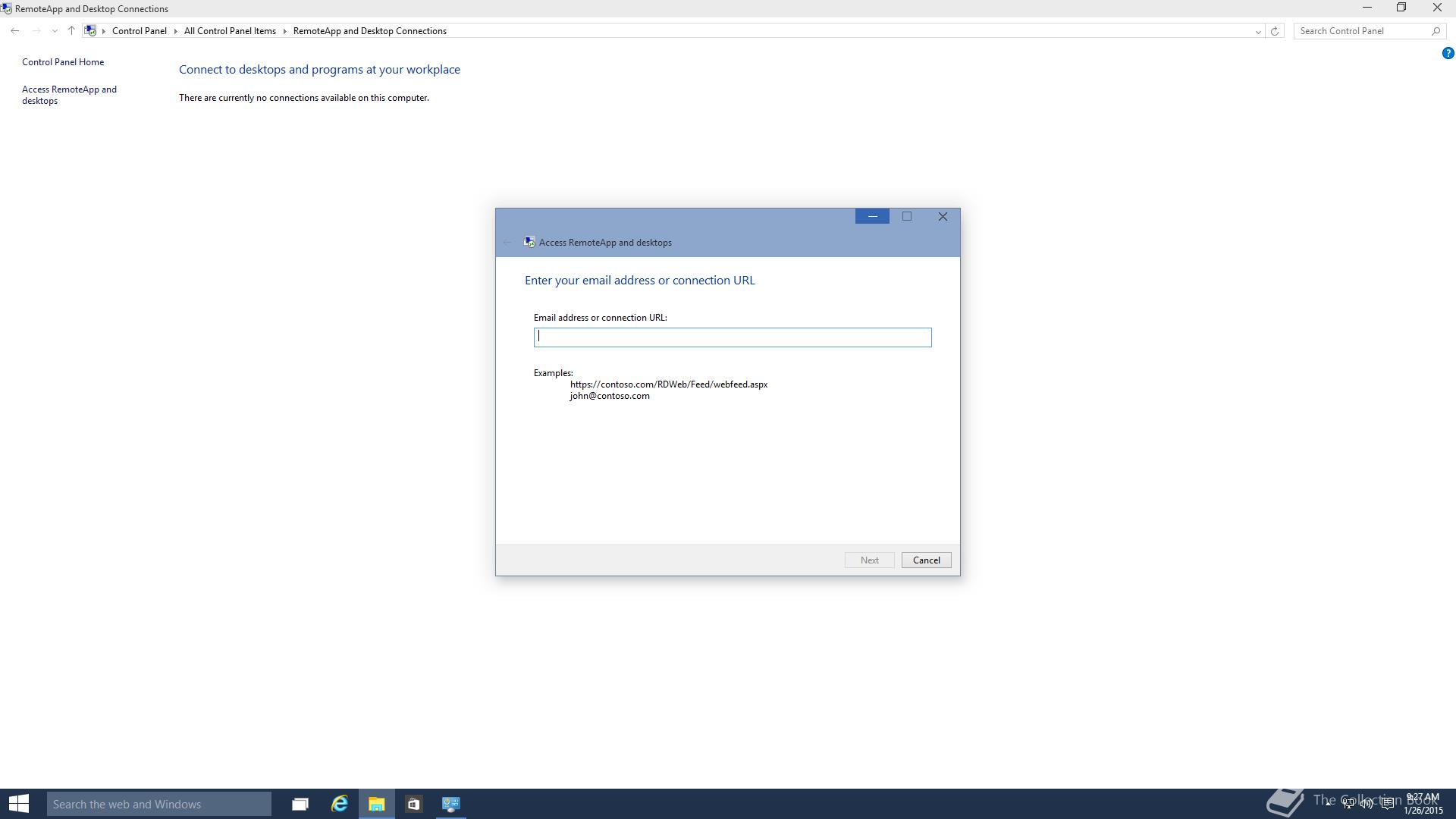Open Task View taskbar icon

coord(300,804)
